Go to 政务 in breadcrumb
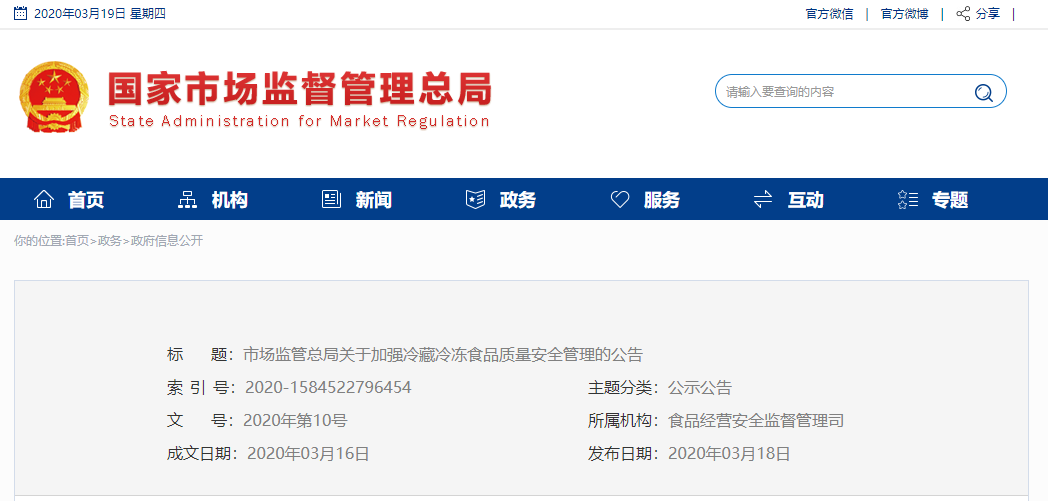 pos(110,241)
